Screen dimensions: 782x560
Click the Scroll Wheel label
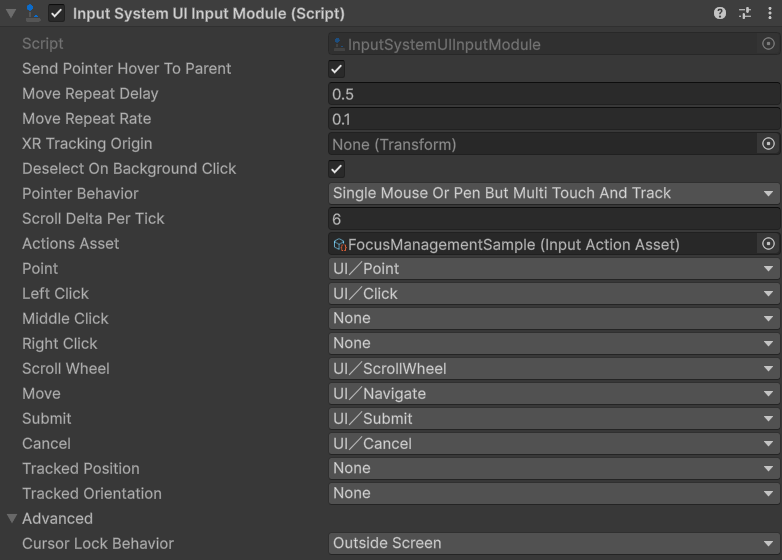click(x=66, y=369)
